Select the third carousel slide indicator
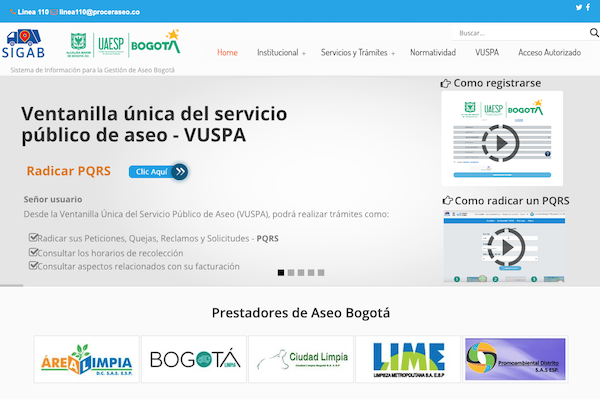Viewport: 600px width, 400px height. click(x=301, y=273)
